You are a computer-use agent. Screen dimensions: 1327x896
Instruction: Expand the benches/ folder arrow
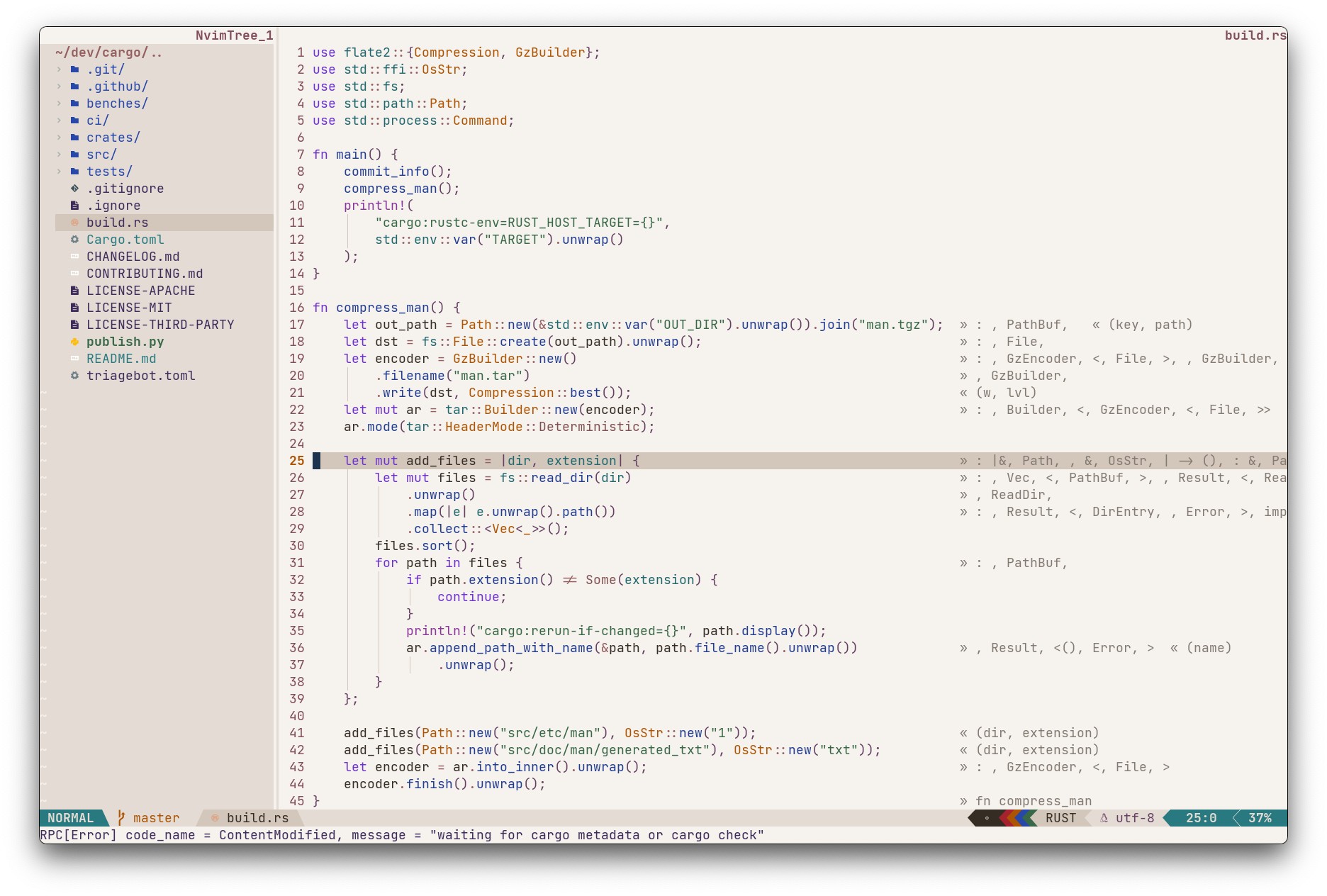tap(59, 103)
